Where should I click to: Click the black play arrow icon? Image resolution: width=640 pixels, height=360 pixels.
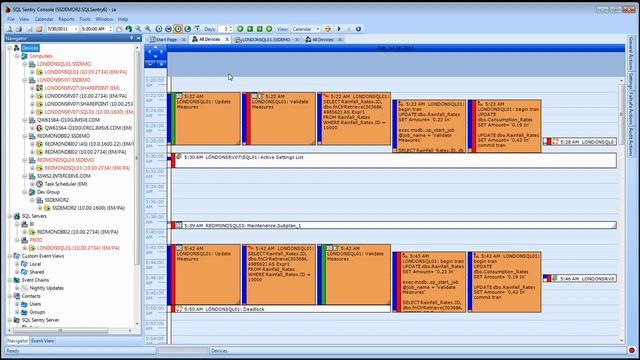coord(339,29)
